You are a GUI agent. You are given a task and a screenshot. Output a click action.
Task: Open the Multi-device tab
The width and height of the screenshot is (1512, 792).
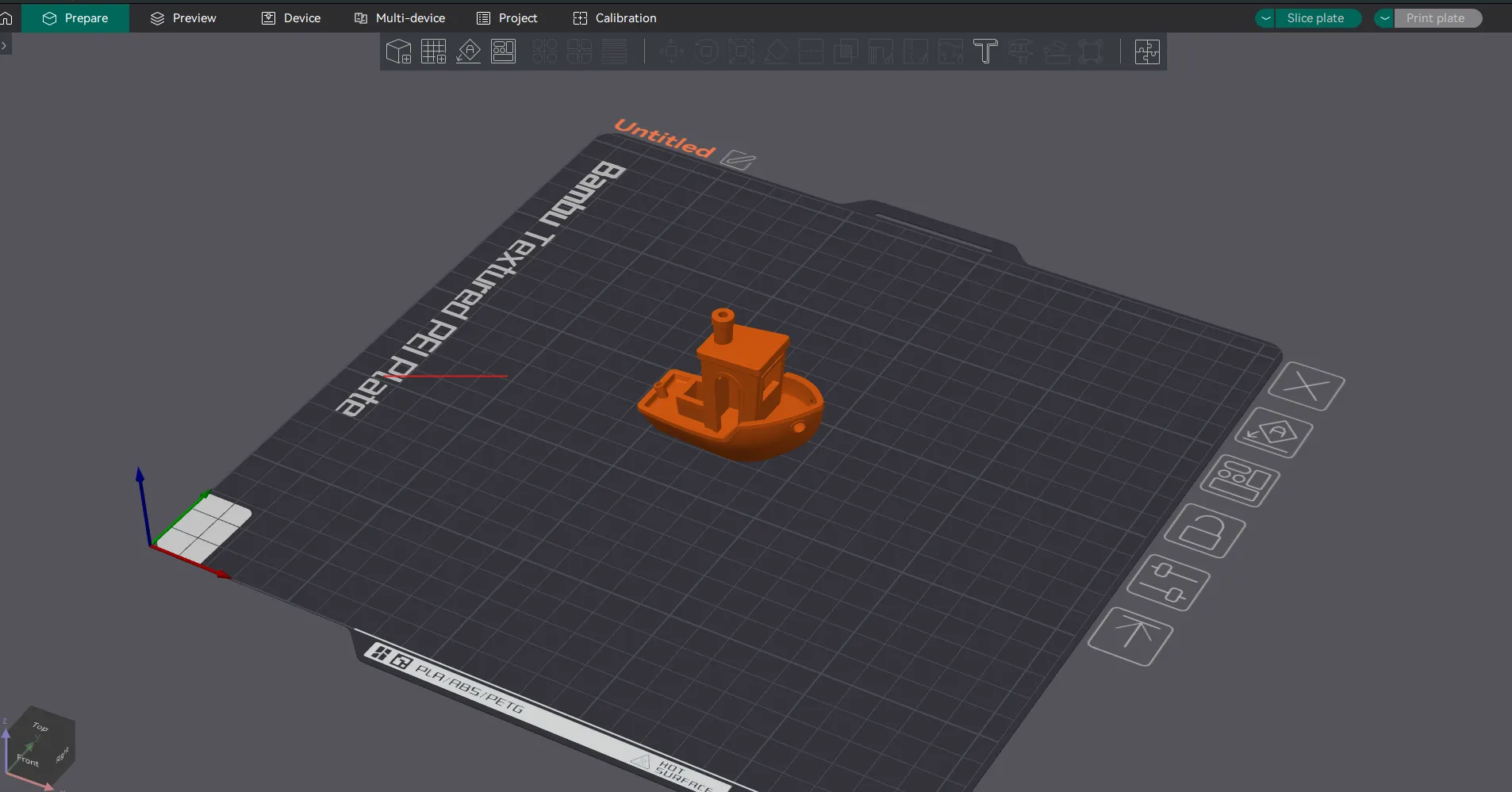pyautogui.click(x=400, y=17)
